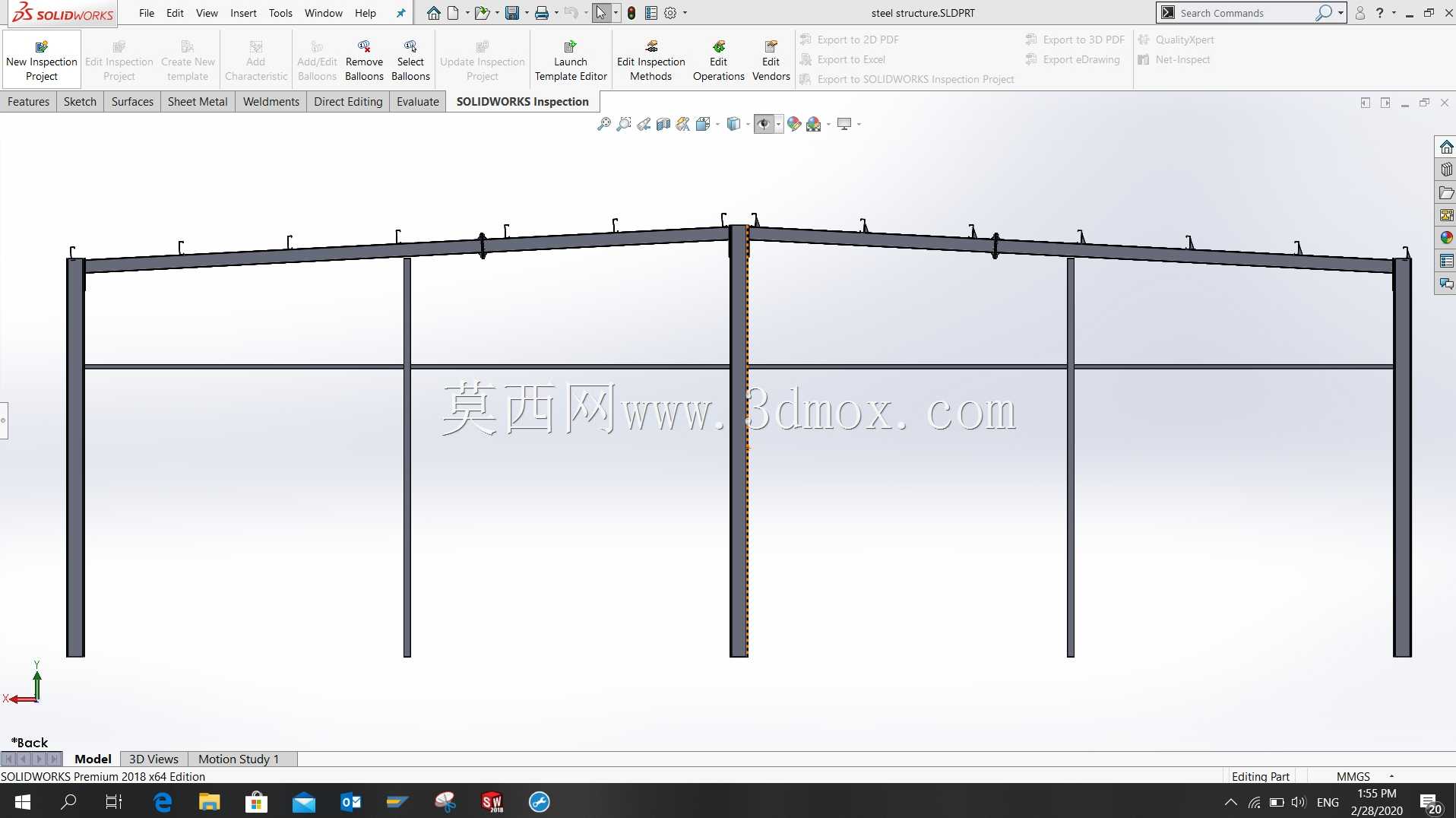
Task: Expand Save dropdown arrow
Action: click(x=527, y=13)
